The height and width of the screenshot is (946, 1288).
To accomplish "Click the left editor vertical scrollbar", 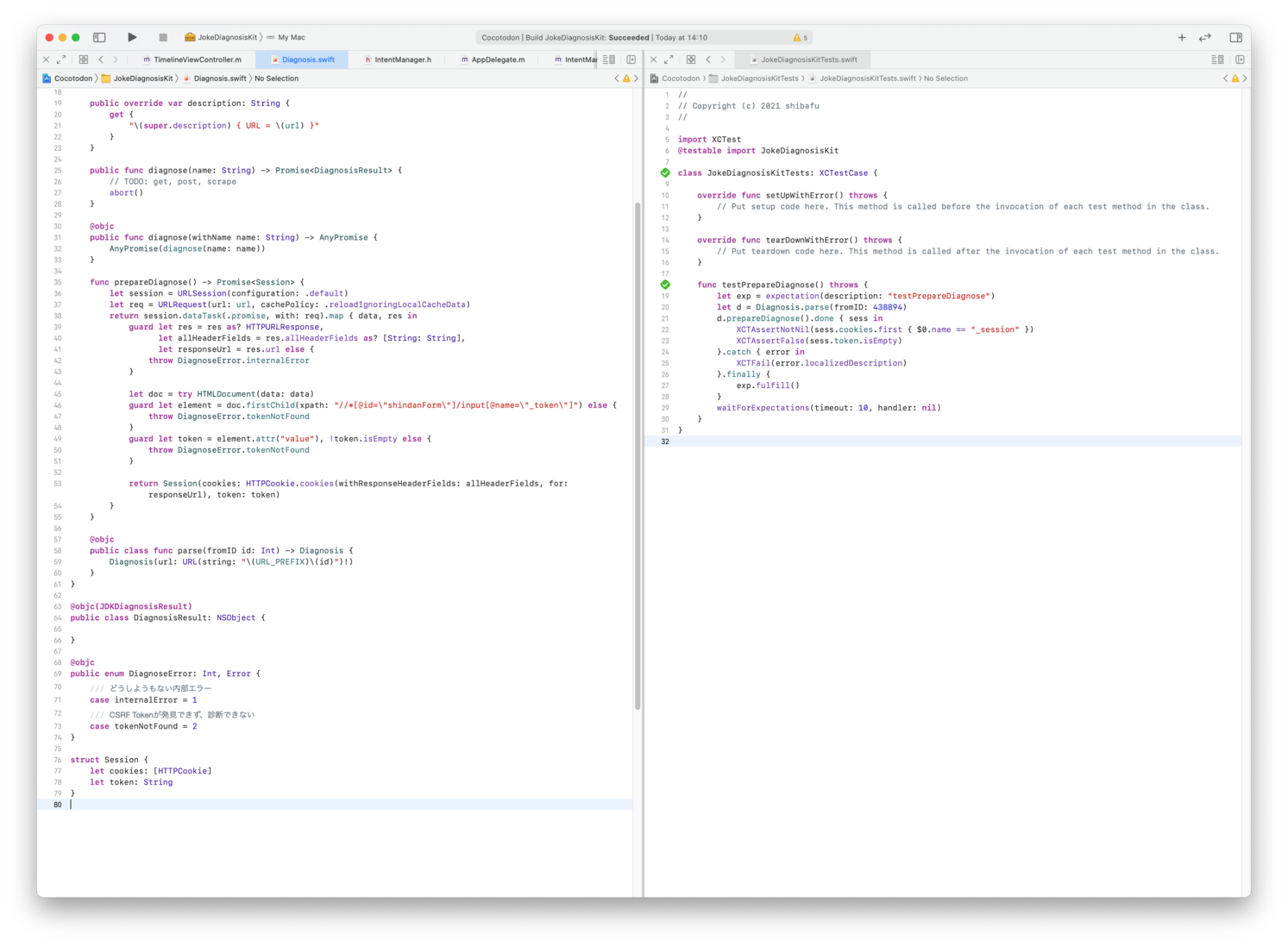I will [x=638, y=455].
